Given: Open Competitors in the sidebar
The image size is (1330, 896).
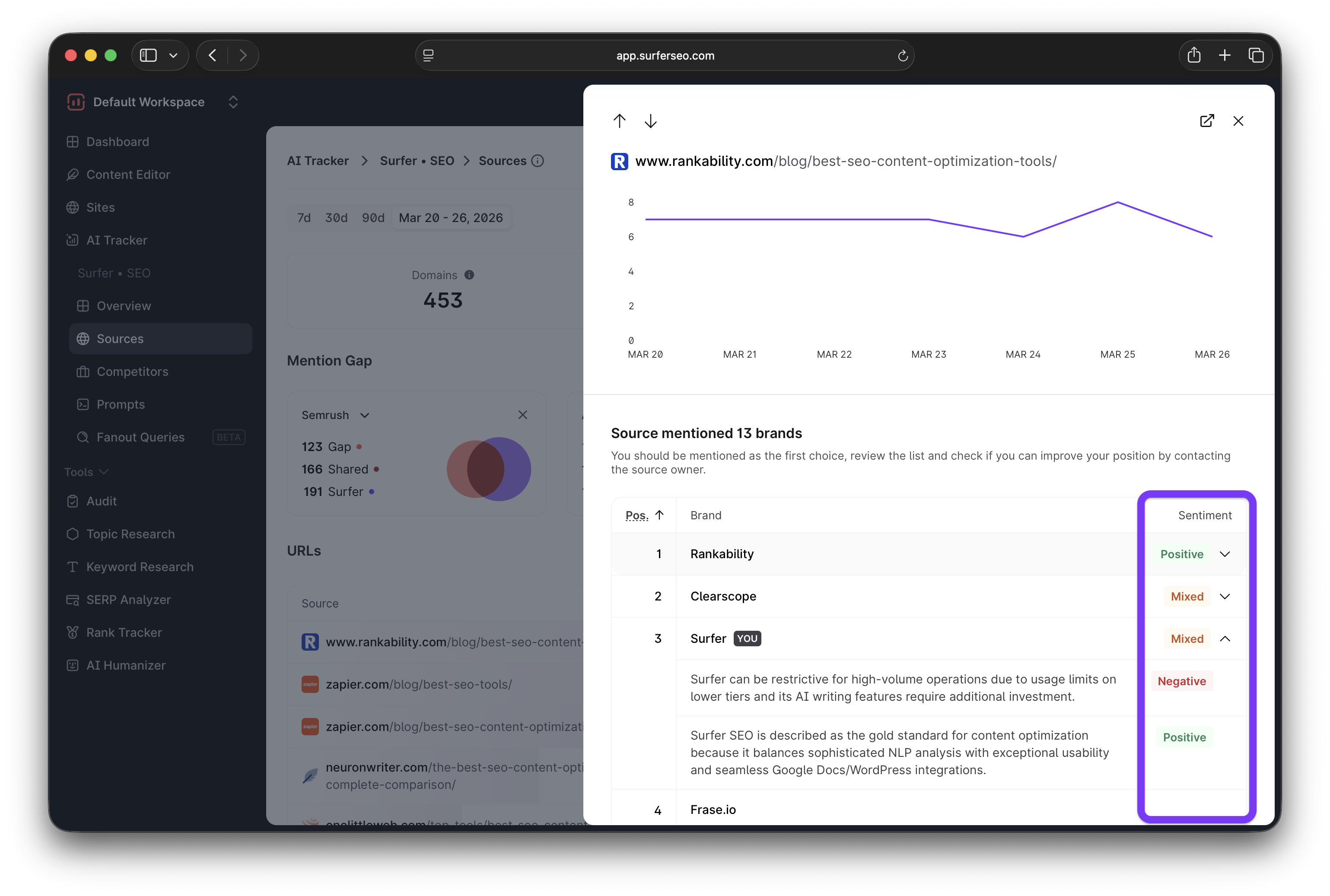Looking at the screenshot, I should [x=132, y=372].
